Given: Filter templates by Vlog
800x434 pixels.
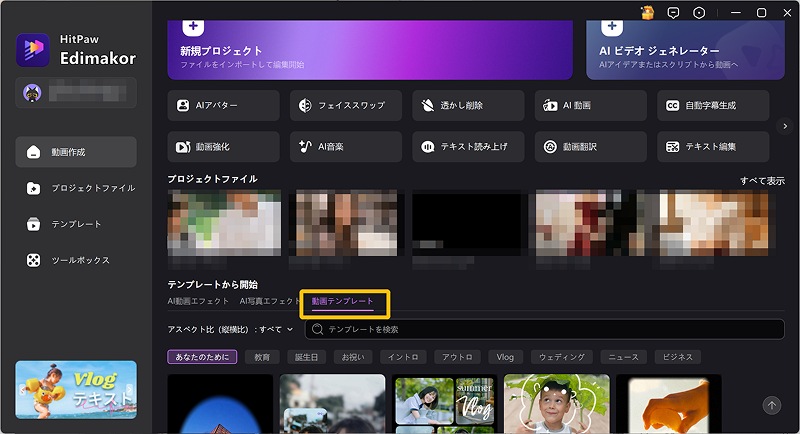Looking at the screenshot, I should (x=505, y=357).
